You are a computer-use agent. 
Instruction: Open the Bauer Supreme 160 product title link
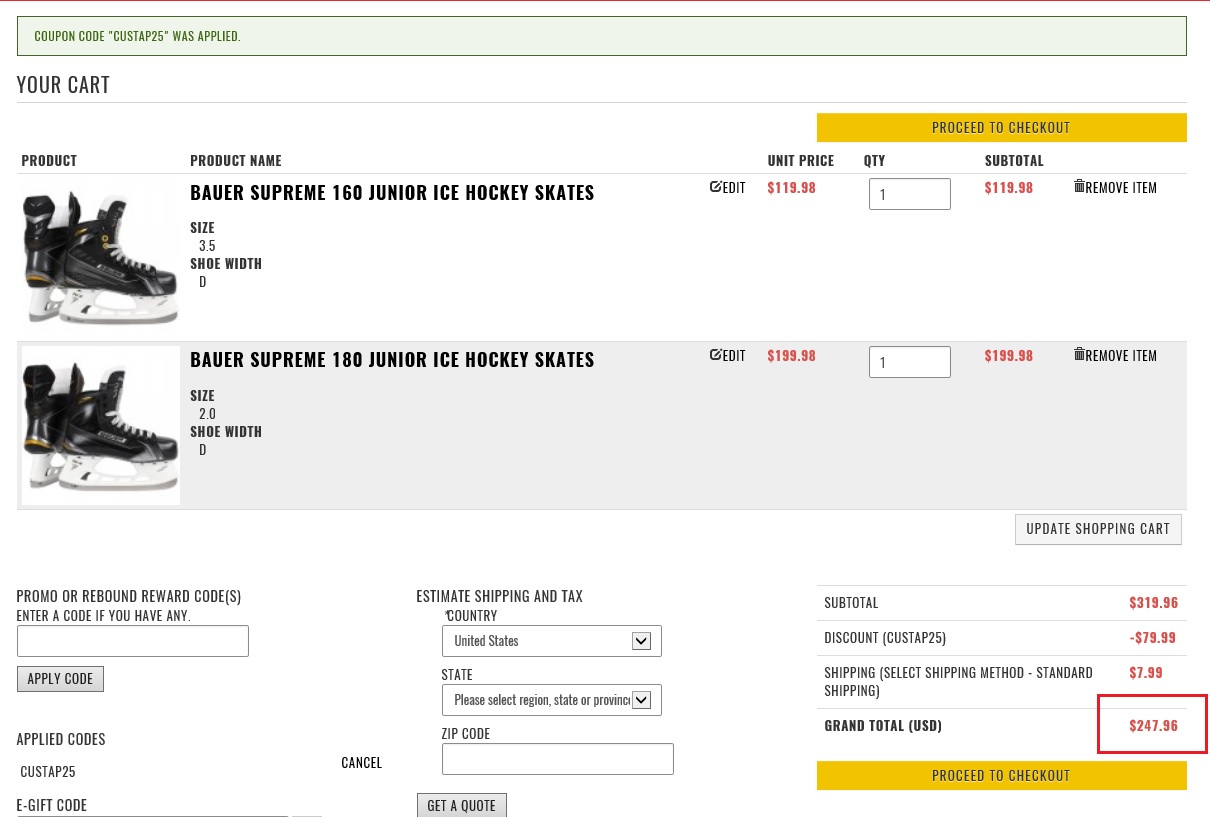pos(392,193)
